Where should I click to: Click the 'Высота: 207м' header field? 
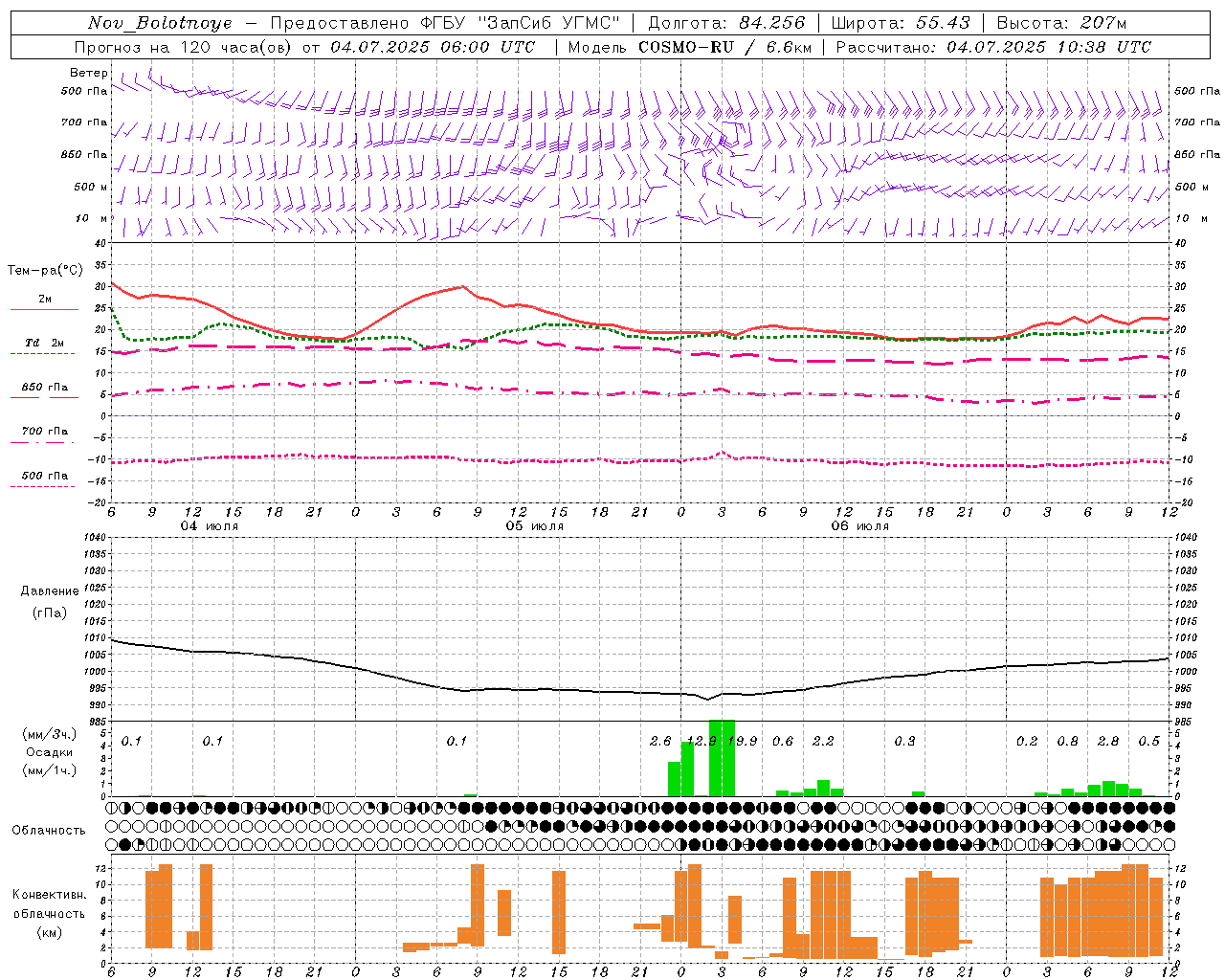click(1061, 23)
